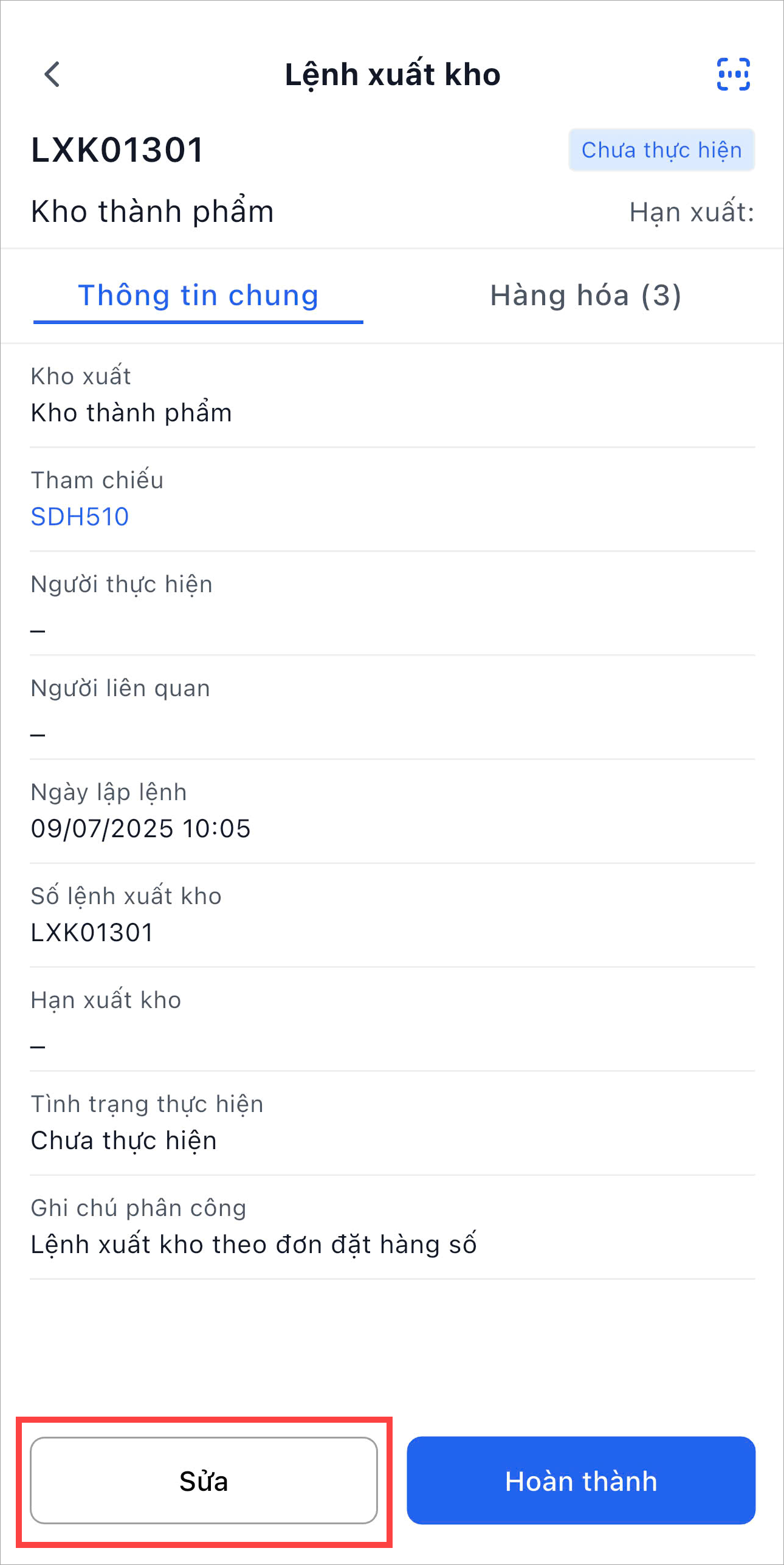Click the Tình trạng thực hiện value

pos(123,1141)
